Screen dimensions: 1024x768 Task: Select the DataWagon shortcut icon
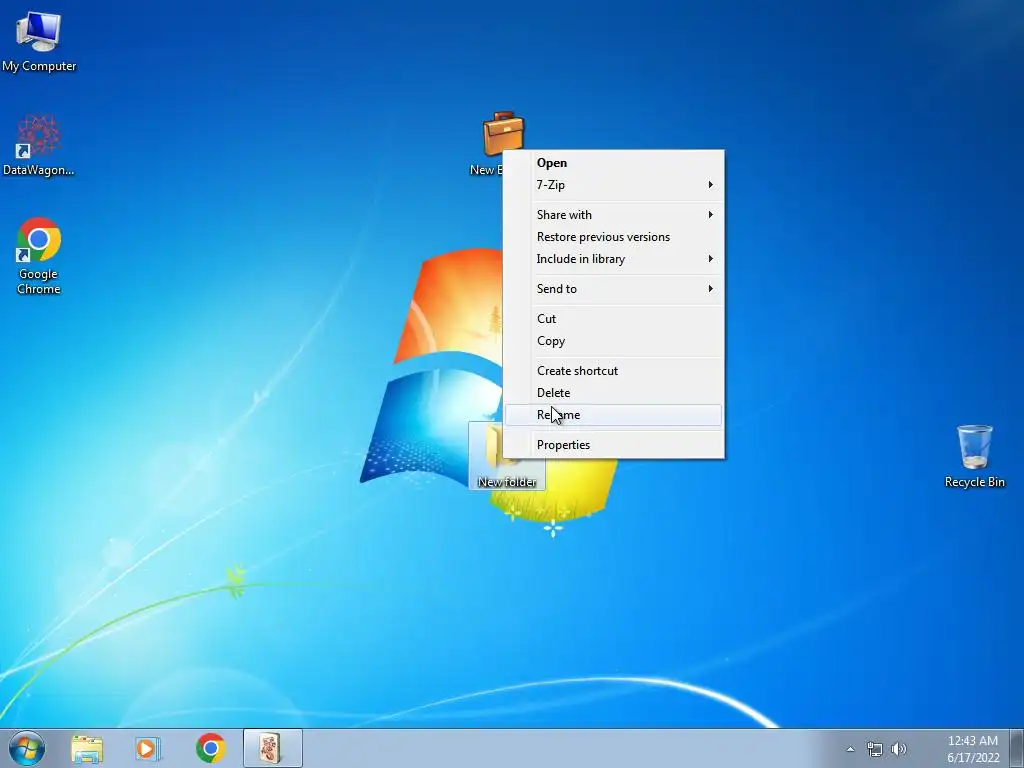click(x=38, y=145)
